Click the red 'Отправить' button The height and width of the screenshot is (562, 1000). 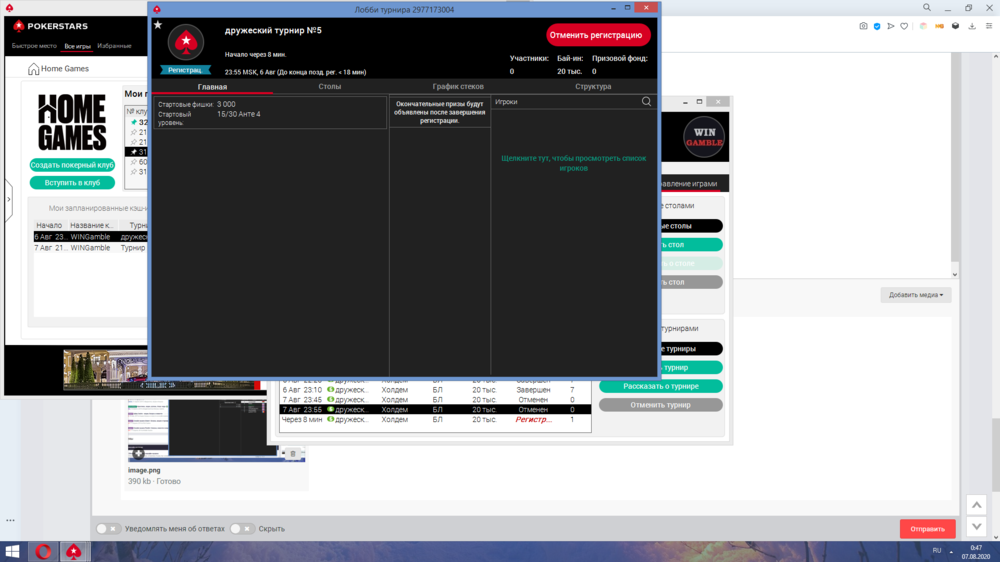[927, 529]
